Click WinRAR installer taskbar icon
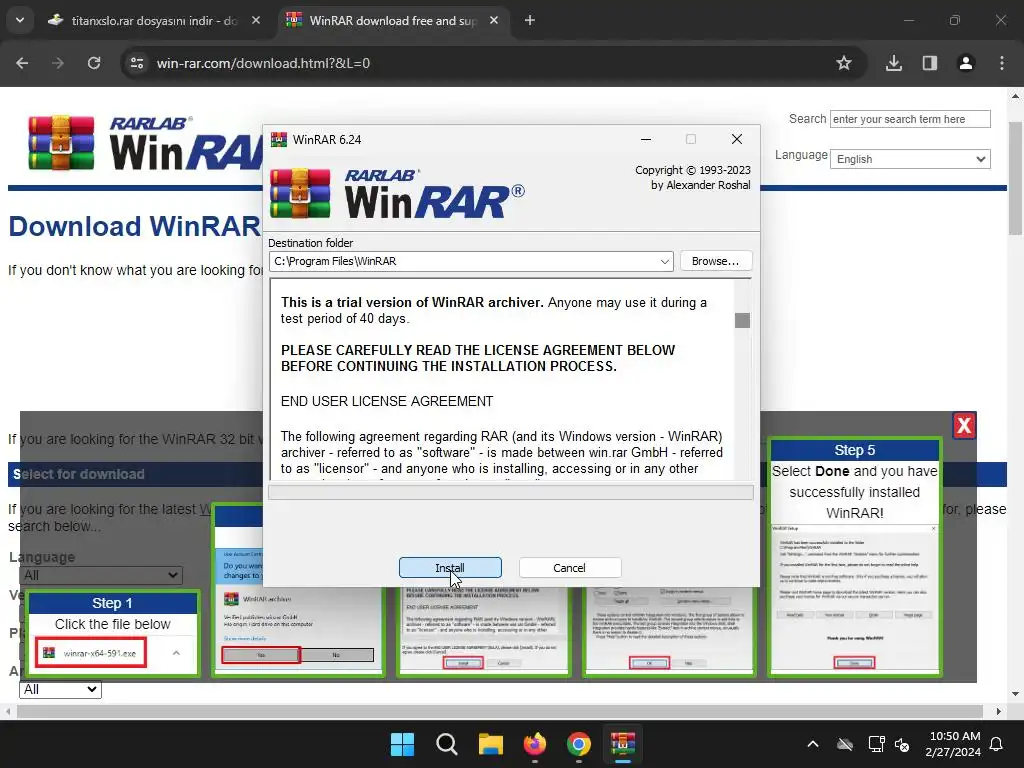This screenshot has width=1024, height=768. [x=623, y=744]
